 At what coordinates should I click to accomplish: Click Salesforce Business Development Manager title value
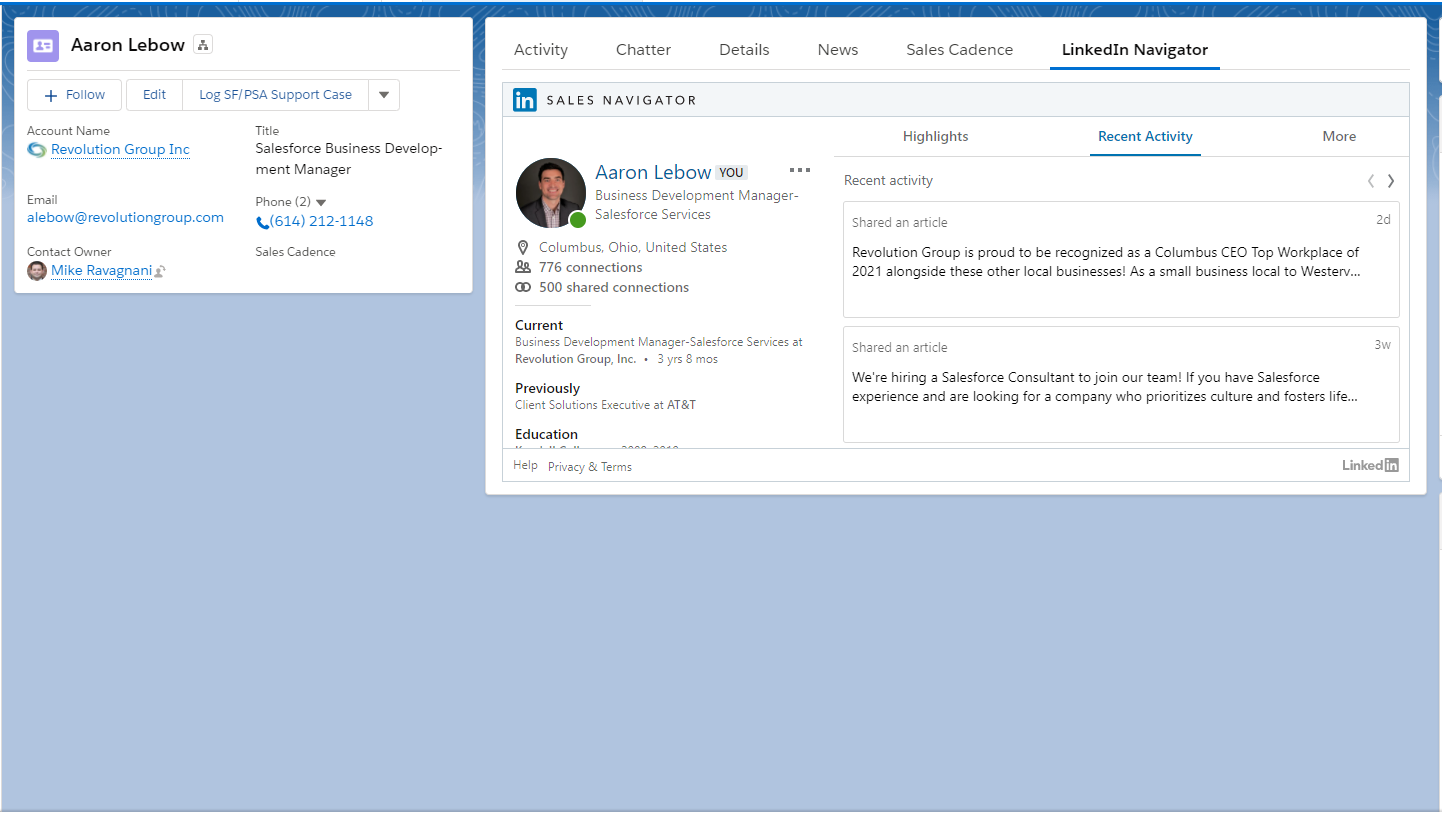coord(348,159)
